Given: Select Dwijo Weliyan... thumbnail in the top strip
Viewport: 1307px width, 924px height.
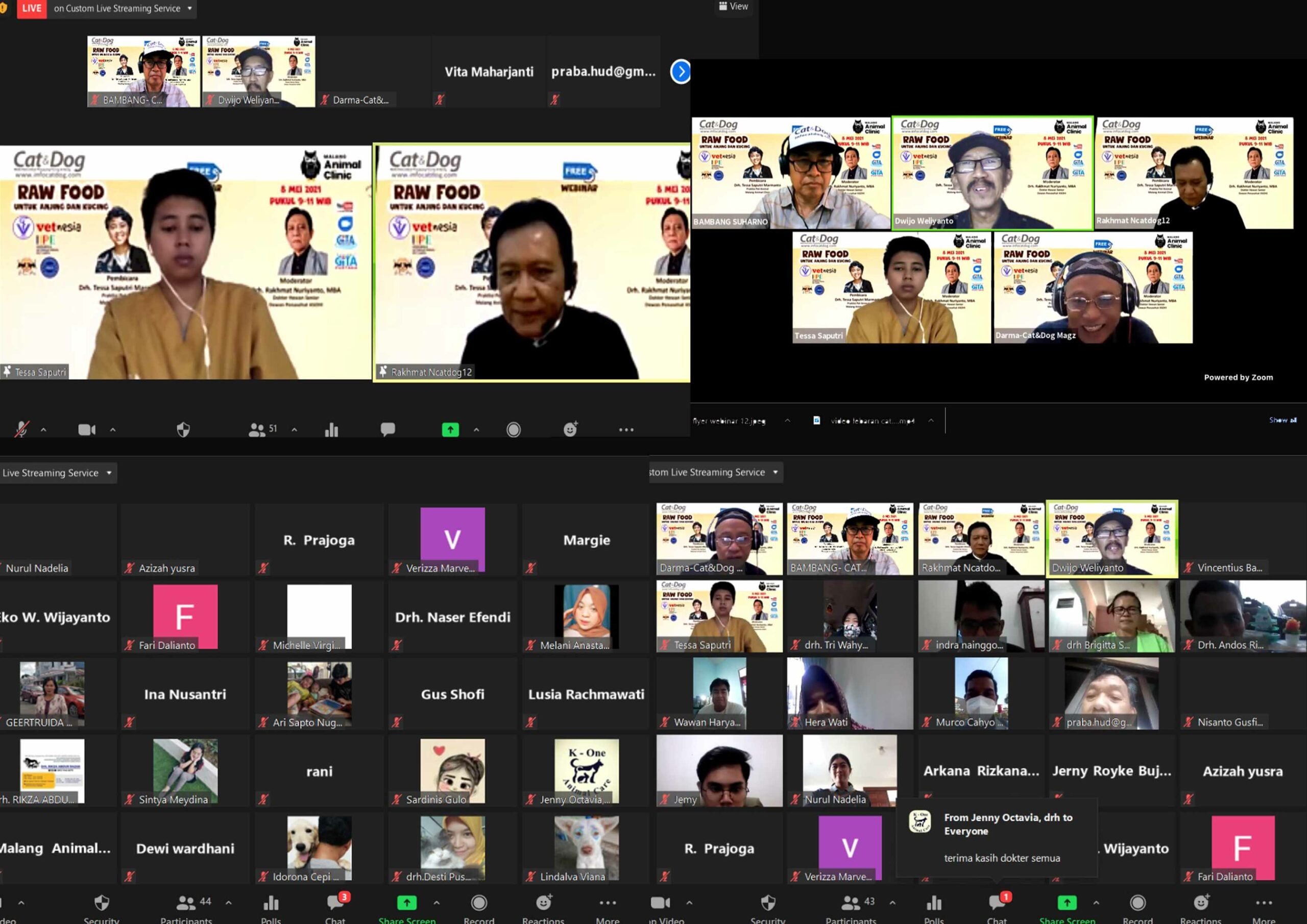Looking at the screenshot, I should pos(258,72).
